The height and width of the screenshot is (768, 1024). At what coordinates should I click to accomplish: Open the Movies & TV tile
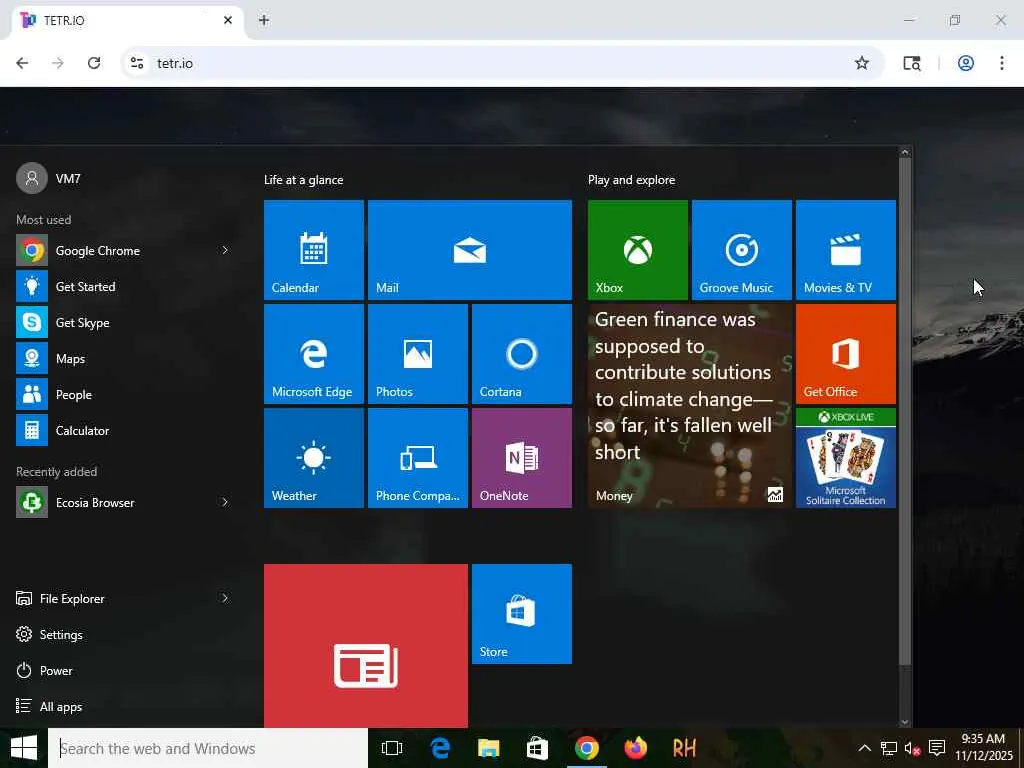click(846, 249)
